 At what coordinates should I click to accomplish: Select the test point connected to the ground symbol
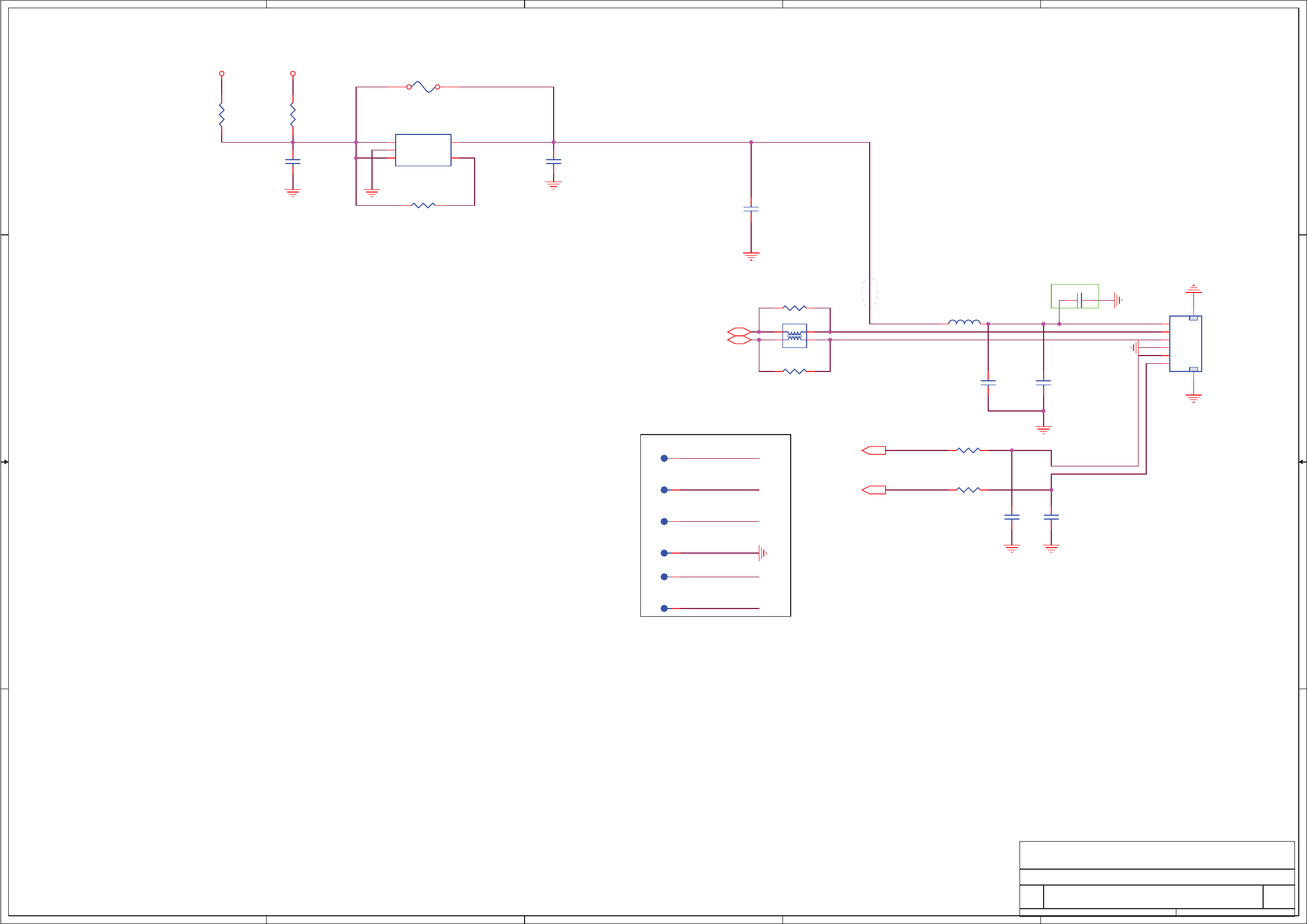click(x=664, y=553)
